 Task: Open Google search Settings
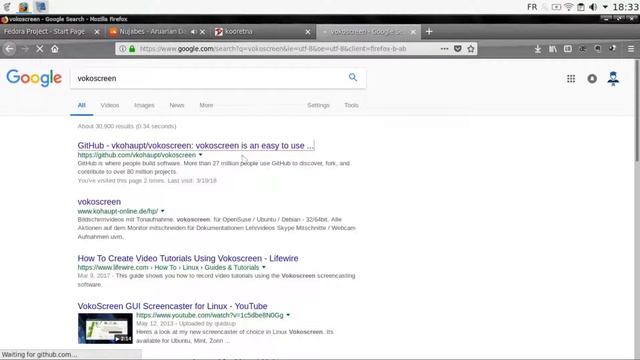(x=318, y=105)
